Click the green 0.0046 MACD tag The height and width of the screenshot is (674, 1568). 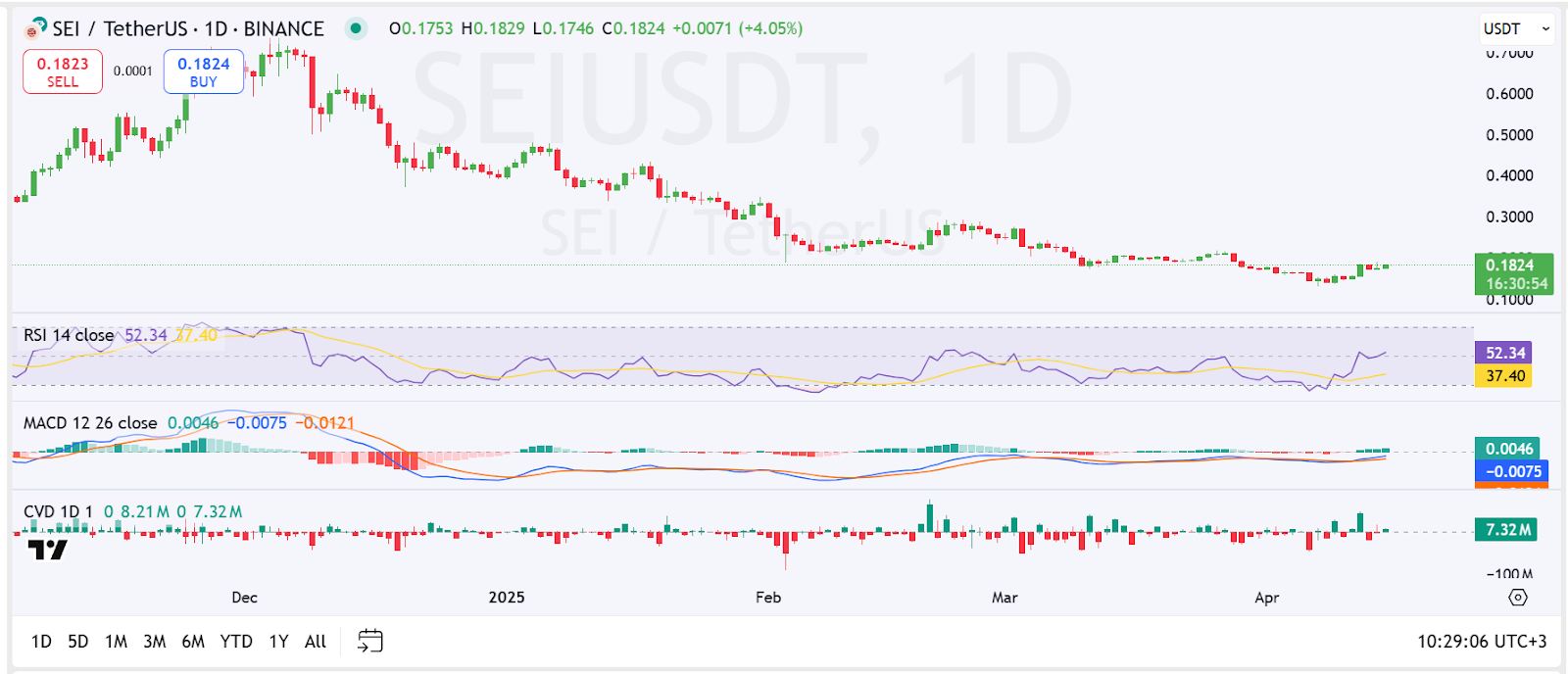(1508, 449)
